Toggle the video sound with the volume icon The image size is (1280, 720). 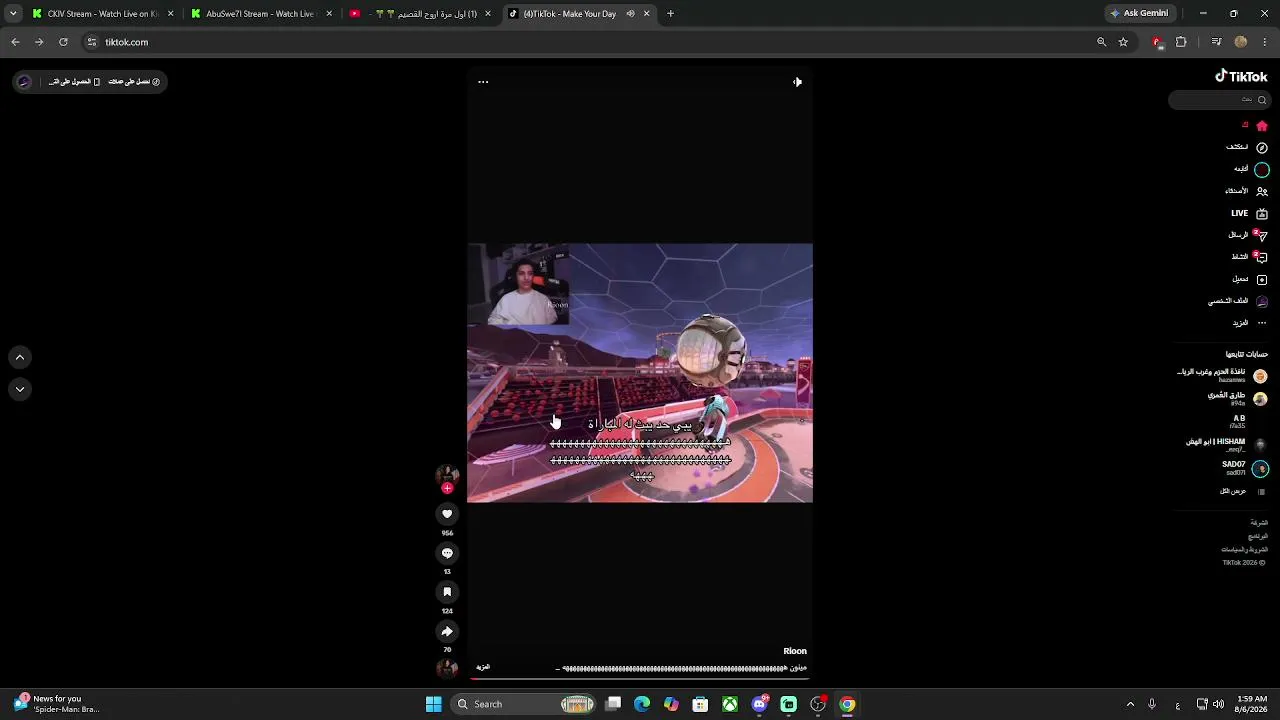point(797,82)
